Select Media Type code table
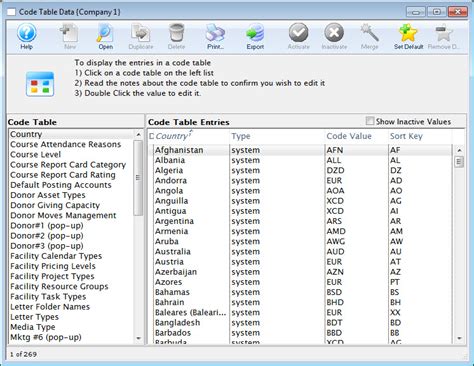The height and width of the screenshot is (366, 474). (x=71, y=327)
